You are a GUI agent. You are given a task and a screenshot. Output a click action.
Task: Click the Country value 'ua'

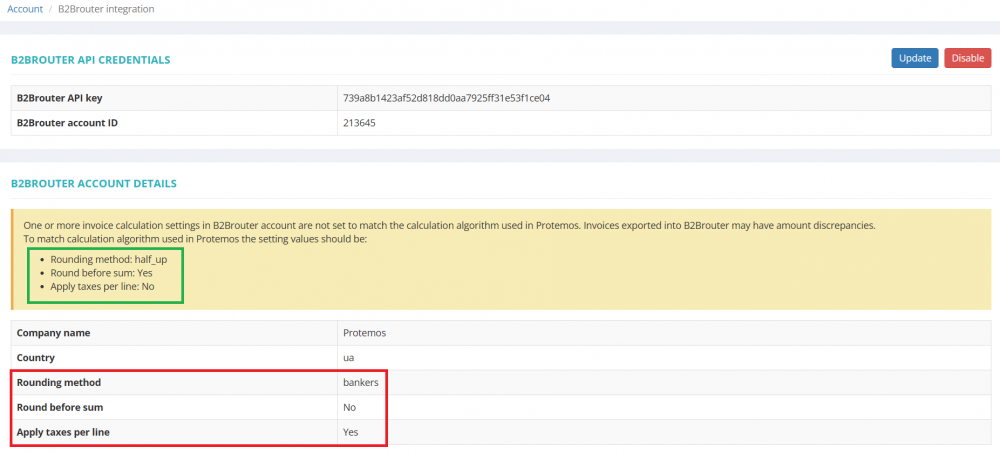(349, 357)
